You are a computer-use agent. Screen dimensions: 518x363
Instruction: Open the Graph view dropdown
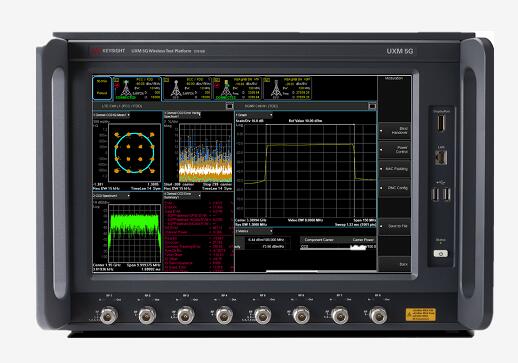(x=254, y=115)
